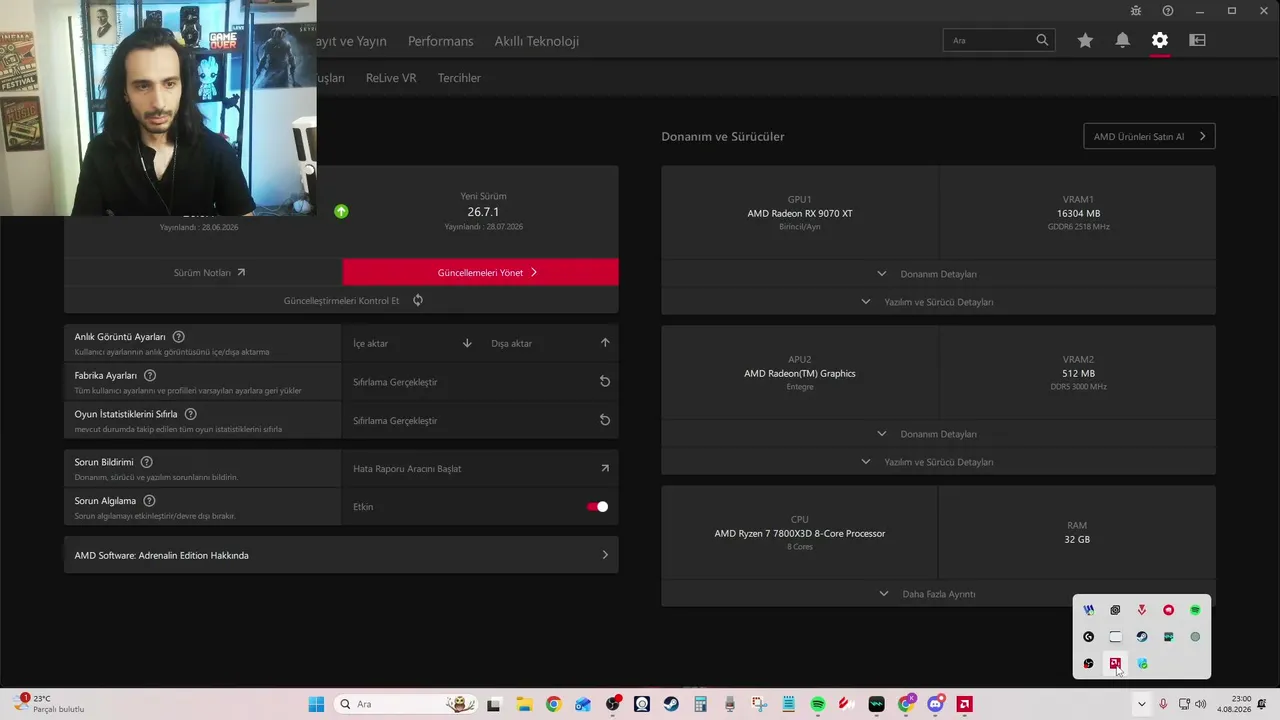1280x720 pixels.
Task: Click the help icon beside Oyun İstatistiklerini Sıfırla
Action: tap(191, 414)
